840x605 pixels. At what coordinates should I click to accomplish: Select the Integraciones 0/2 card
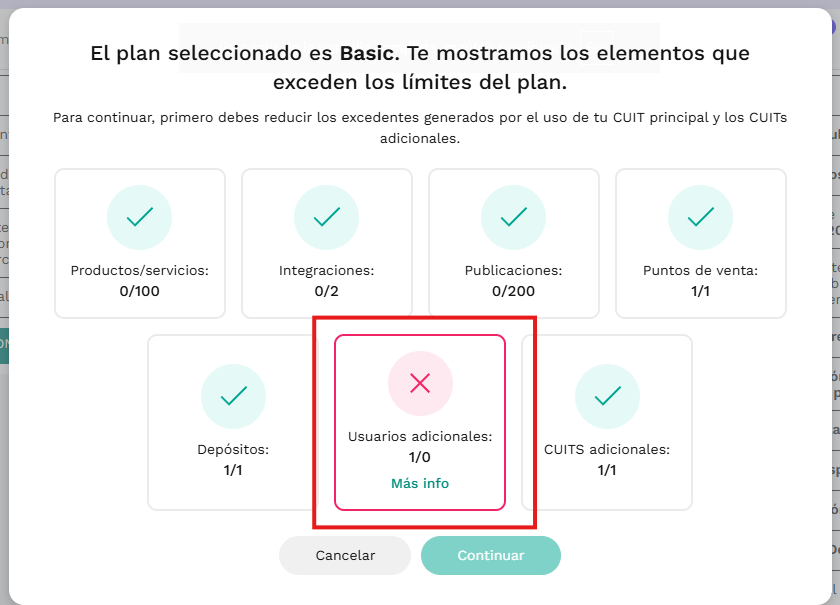coord(327,243)
